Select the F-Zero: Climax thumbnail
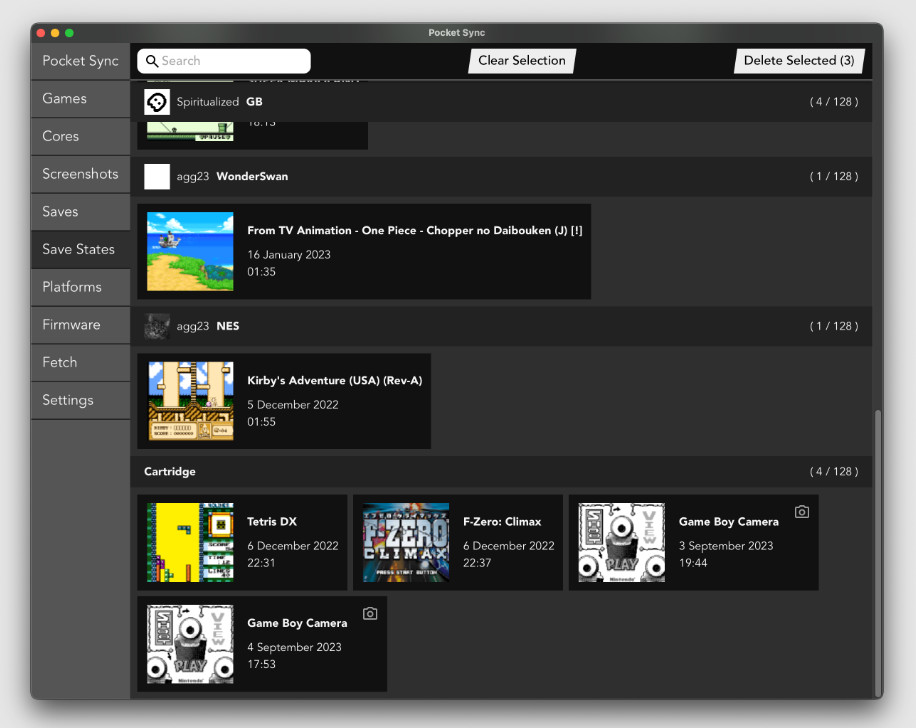This screenshot has height=728, width=916. 406,542
